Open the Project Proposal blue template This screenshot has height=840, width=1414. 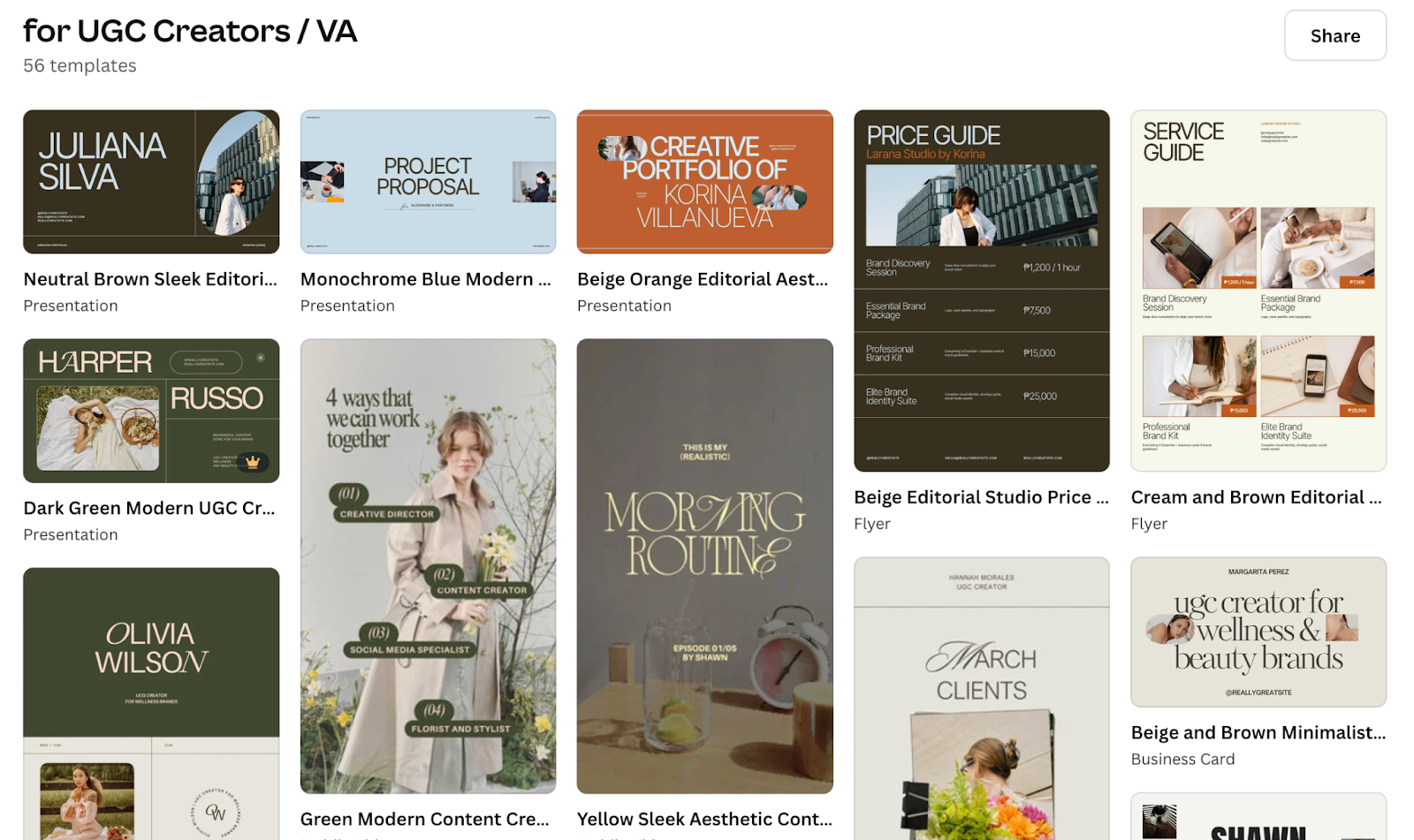[x=428, y=182]
